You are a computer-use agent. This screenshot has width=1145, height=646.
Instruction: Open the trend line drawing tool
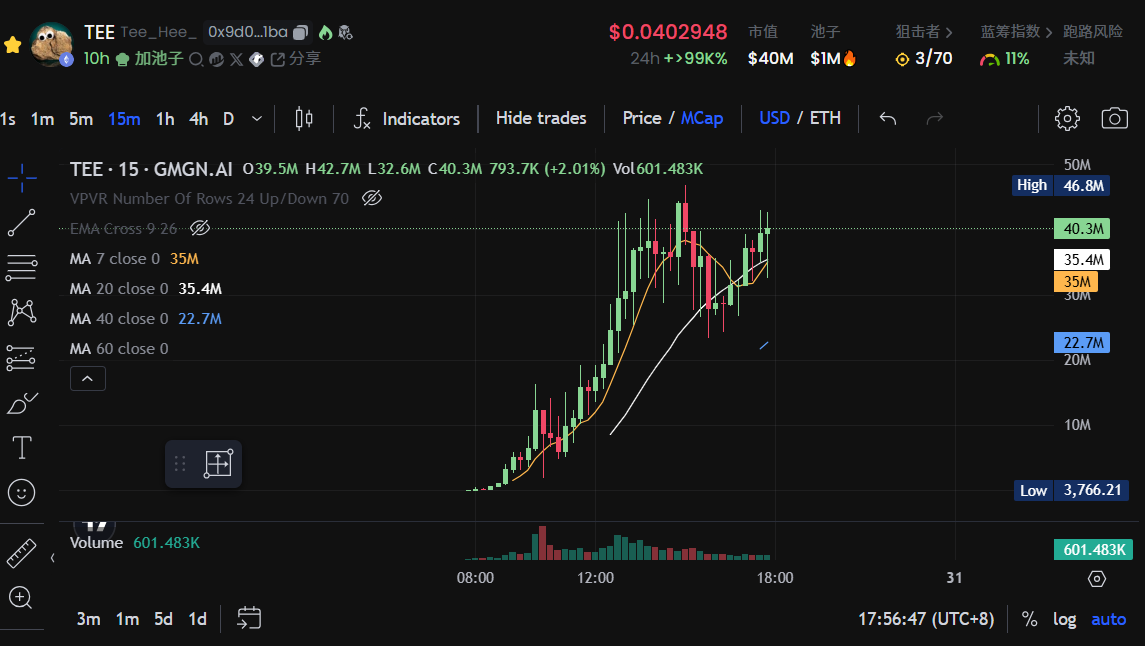pos(21,222)
